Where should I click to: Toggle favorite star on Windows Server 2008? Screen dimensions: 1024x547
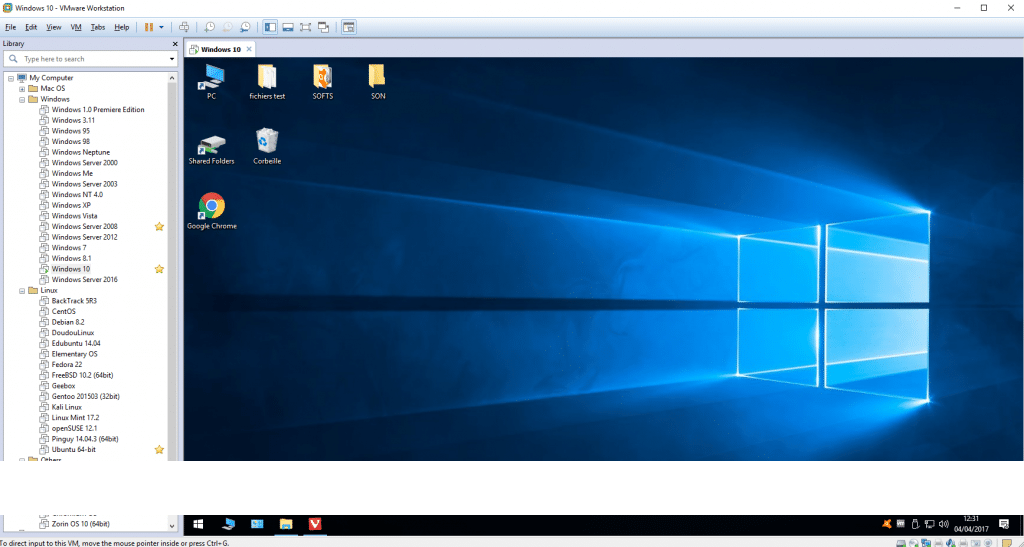[x=159, y=227]
